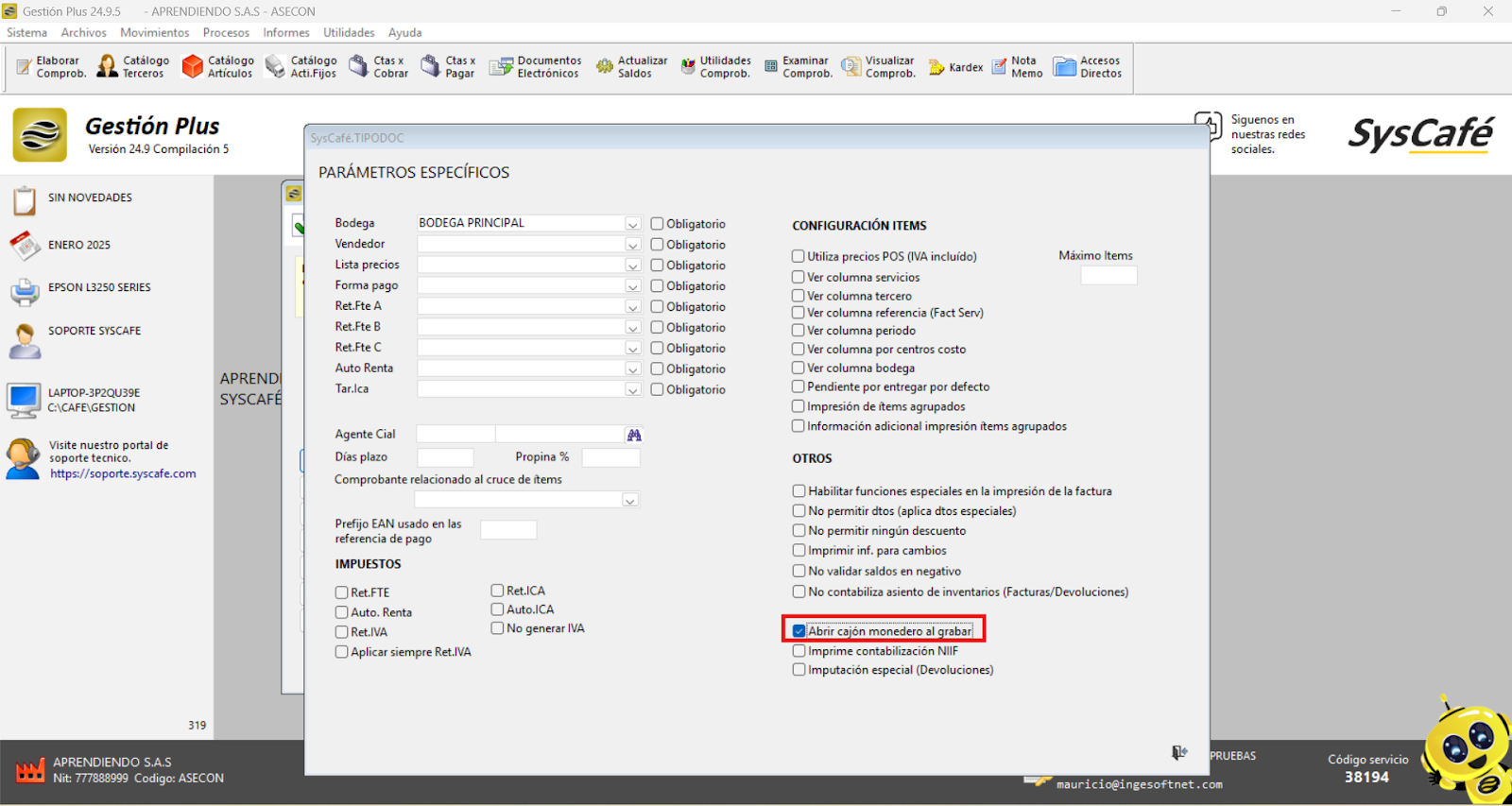
Task: Open the Forma pago dropdown
Action: [x=632, y=286]
